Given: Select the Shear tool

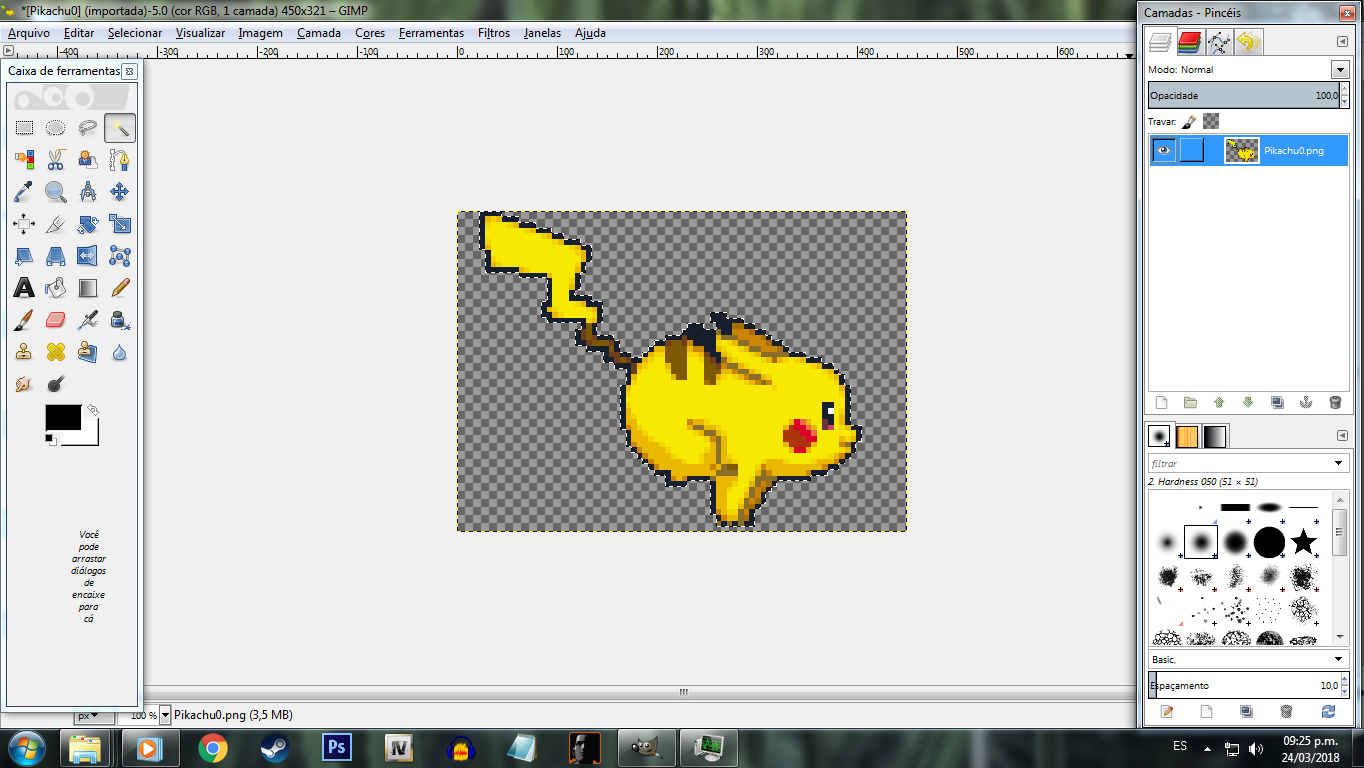Looking at the screenshot, I should pos(24,256).
